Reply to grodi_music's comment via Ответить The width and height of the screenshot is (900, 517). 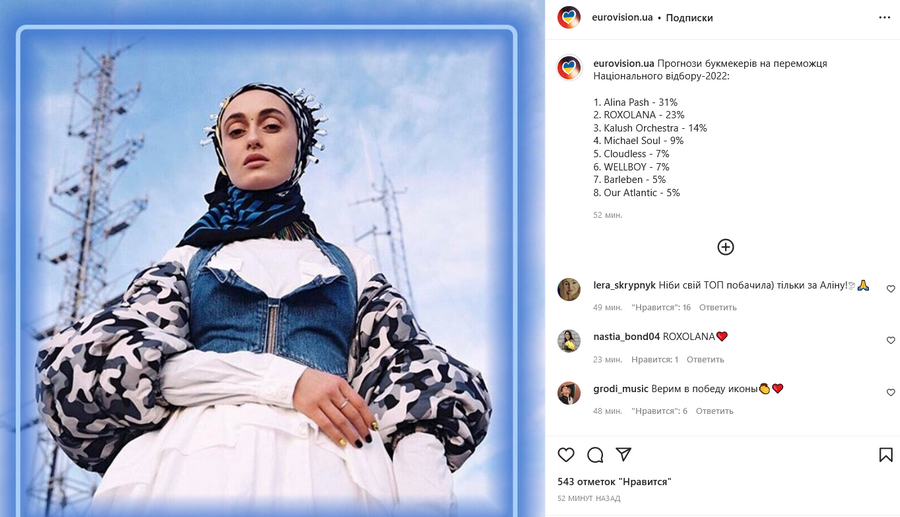pyautogui.click(x=715, y=411)
